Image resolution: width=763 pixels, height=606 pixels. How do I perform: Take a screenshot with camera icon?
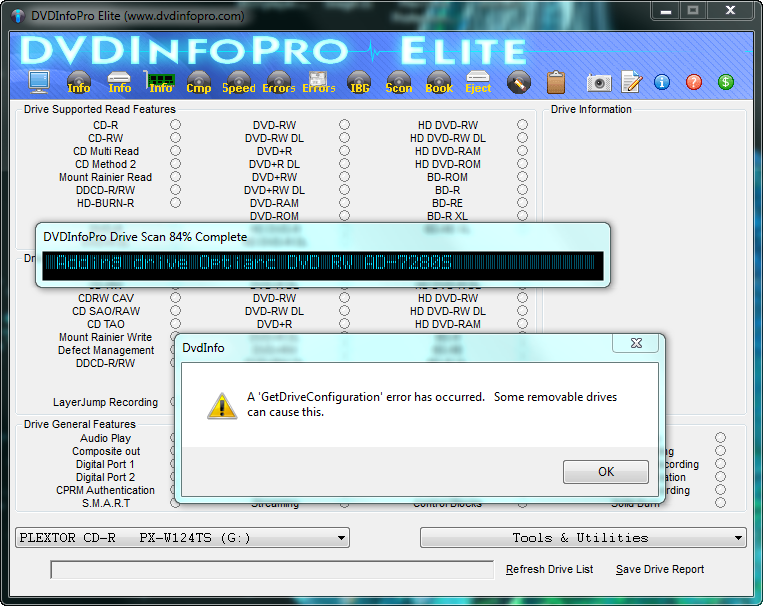[599, 83]
